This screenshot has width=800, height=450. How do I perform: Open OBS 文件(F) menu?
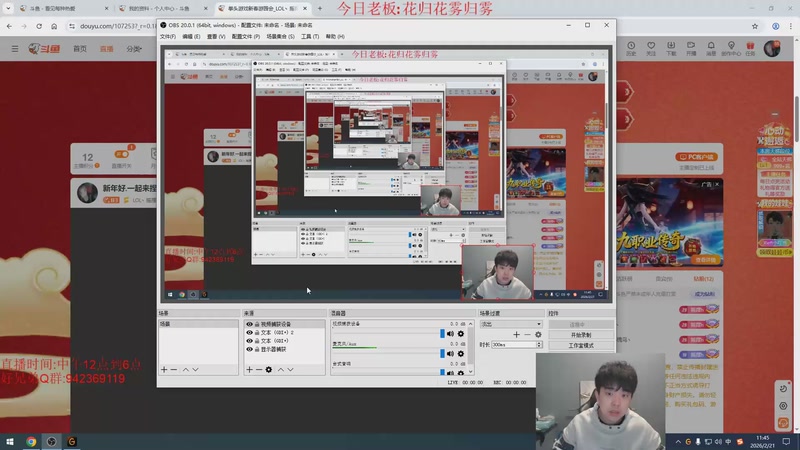(168, 37)
